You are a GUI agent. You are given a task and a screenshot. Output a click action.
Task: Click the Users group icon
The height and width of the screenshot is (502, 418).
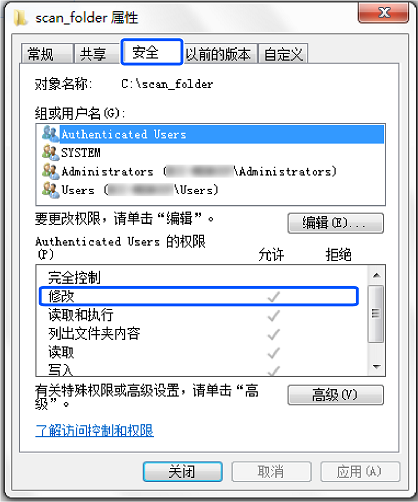coord(50,190)
